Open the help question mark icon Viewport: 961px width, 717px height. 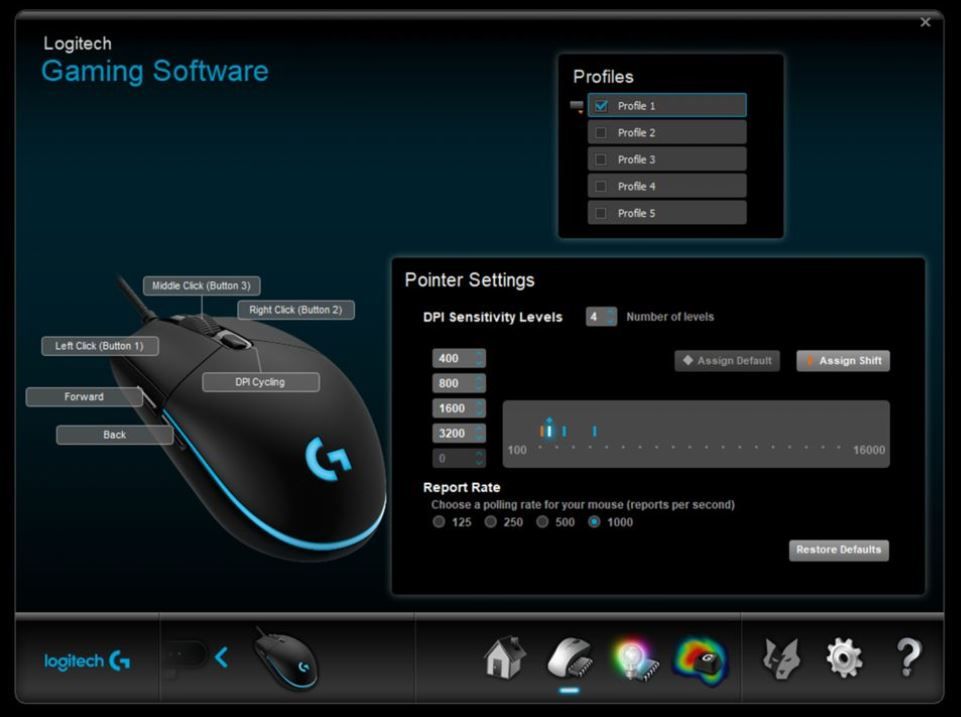coord(907,658)
